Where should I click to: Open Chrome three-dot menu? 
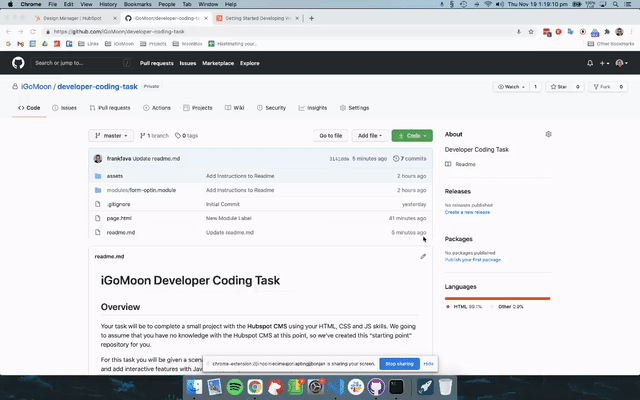(631, 31)
